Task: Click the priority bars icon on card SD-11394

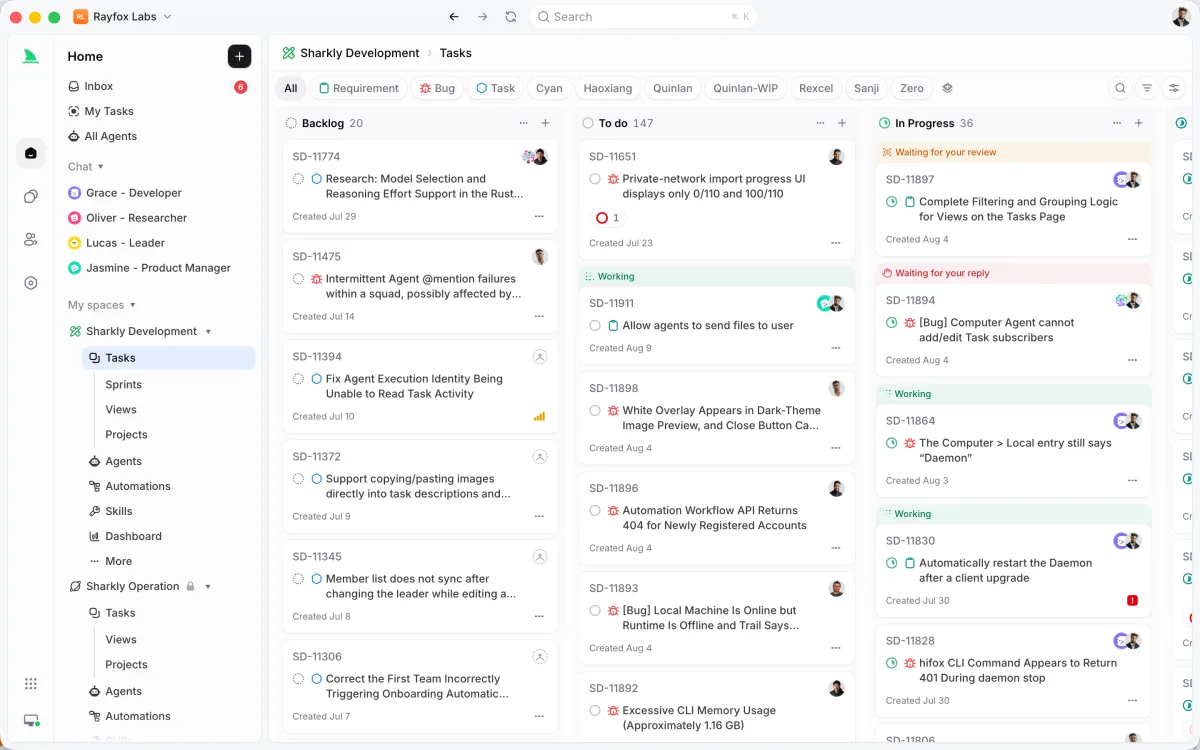Action: [539, 416]
